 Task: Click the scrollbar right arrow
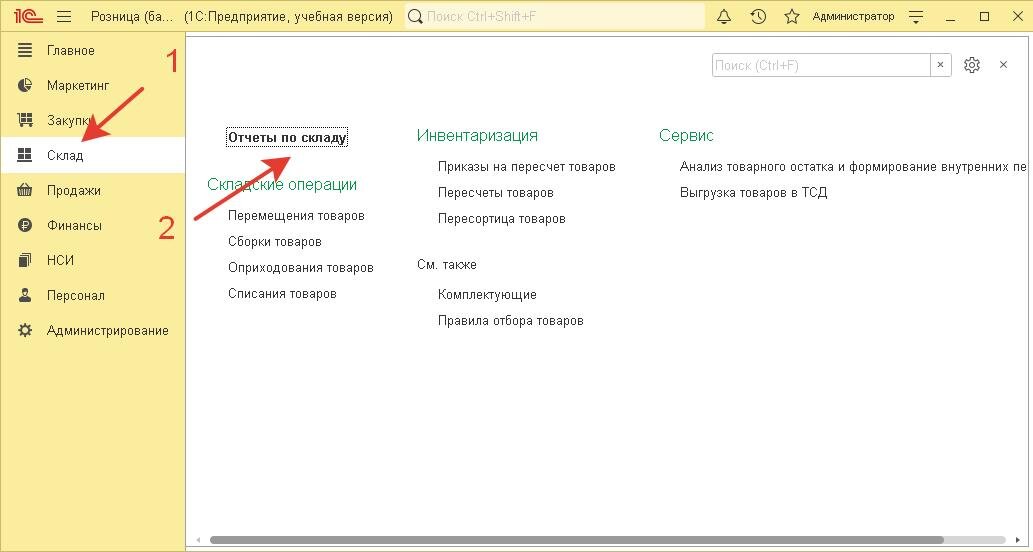(x=1018, y=540)
